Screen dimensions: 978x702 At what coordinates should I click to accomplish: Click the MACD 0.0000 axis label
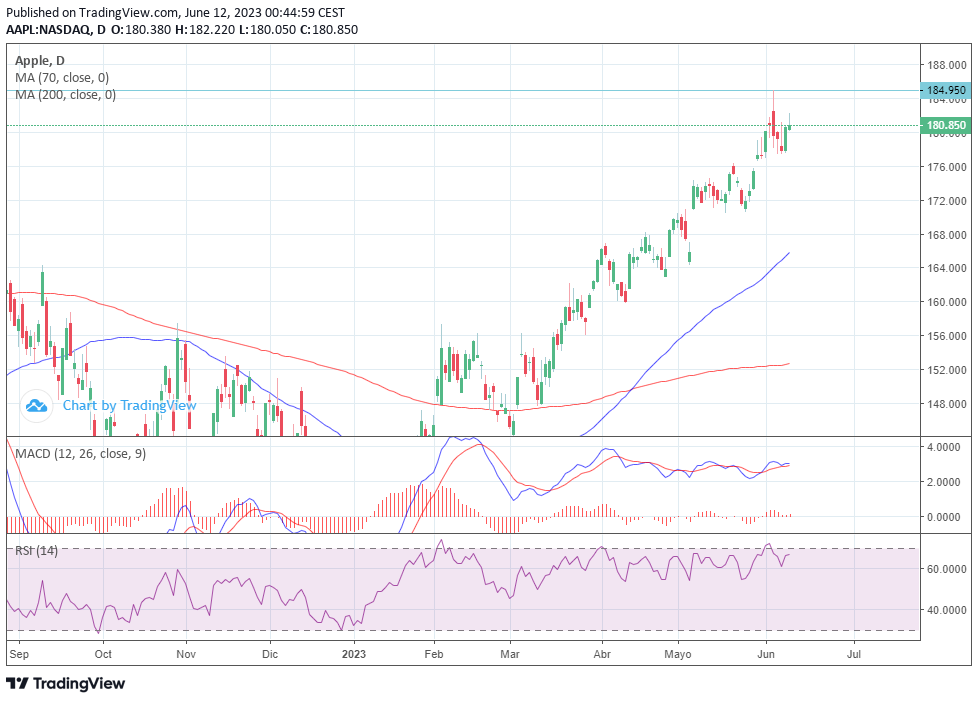click(944, 517)
